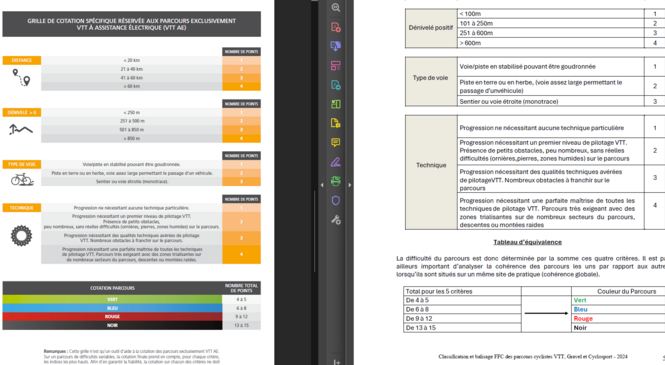
Task: Click the underlined "Tableau d'équivalence" heading
Action: coord(527,242)
